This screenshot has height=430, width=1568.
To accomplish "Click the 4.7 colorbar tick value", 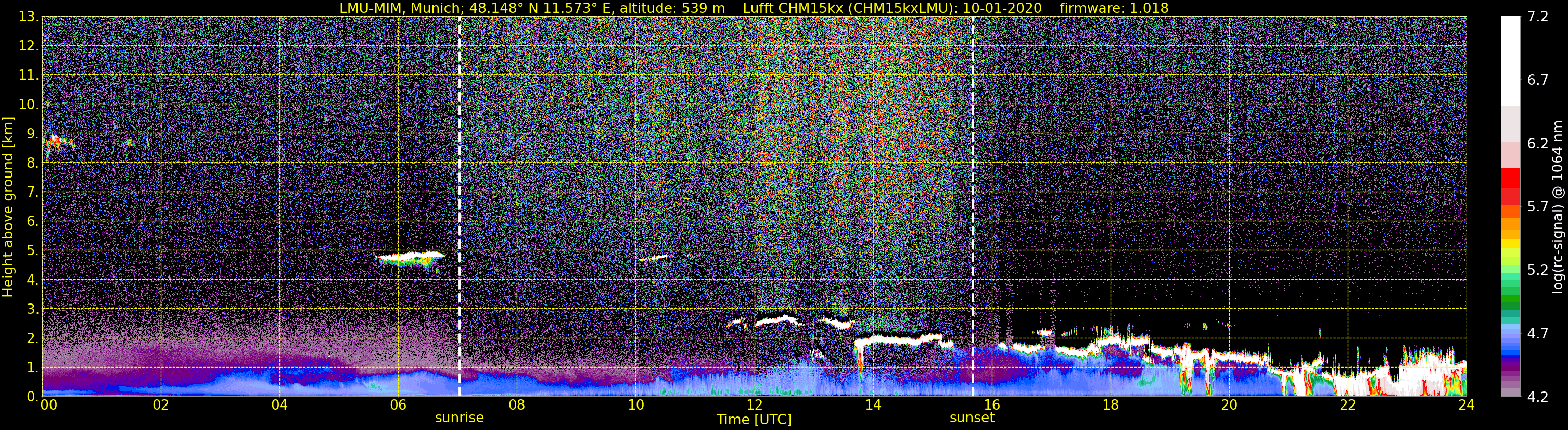I will click(x=1538, y=333).
